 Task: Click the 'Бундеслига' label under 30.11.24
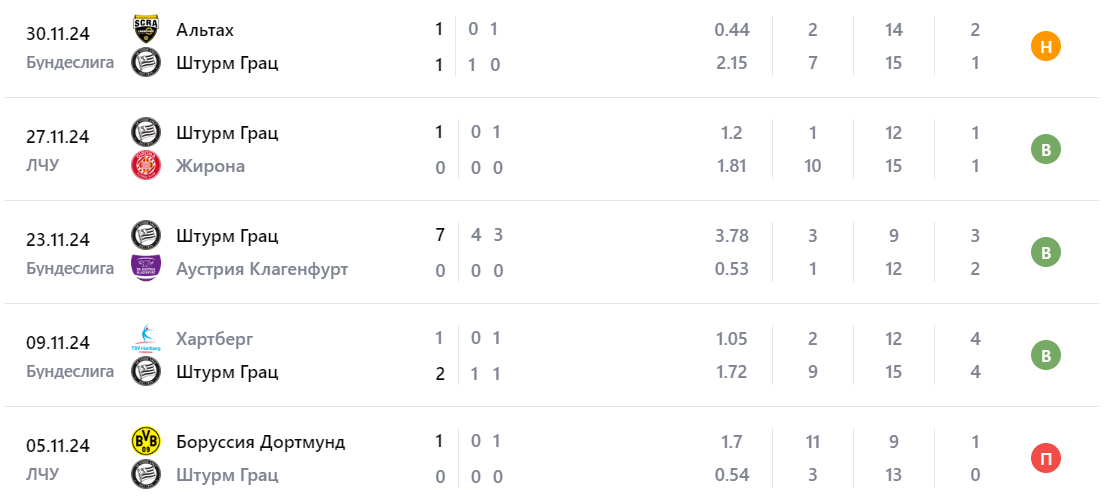70,63
